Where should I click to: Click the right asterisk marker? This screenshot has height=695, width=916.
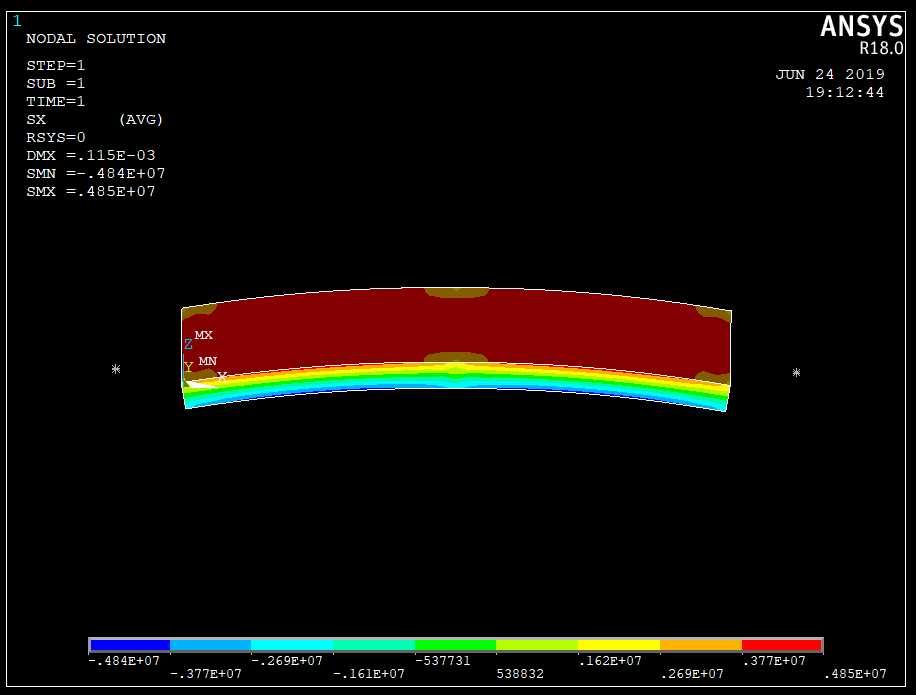796,373
